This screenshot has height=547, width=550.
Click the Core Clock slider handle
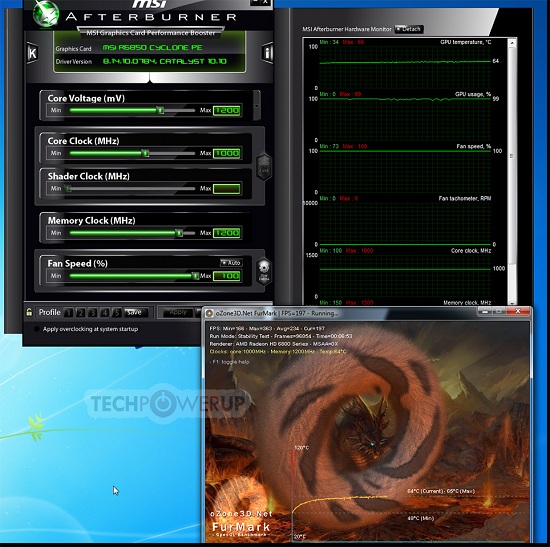point(145,153)
